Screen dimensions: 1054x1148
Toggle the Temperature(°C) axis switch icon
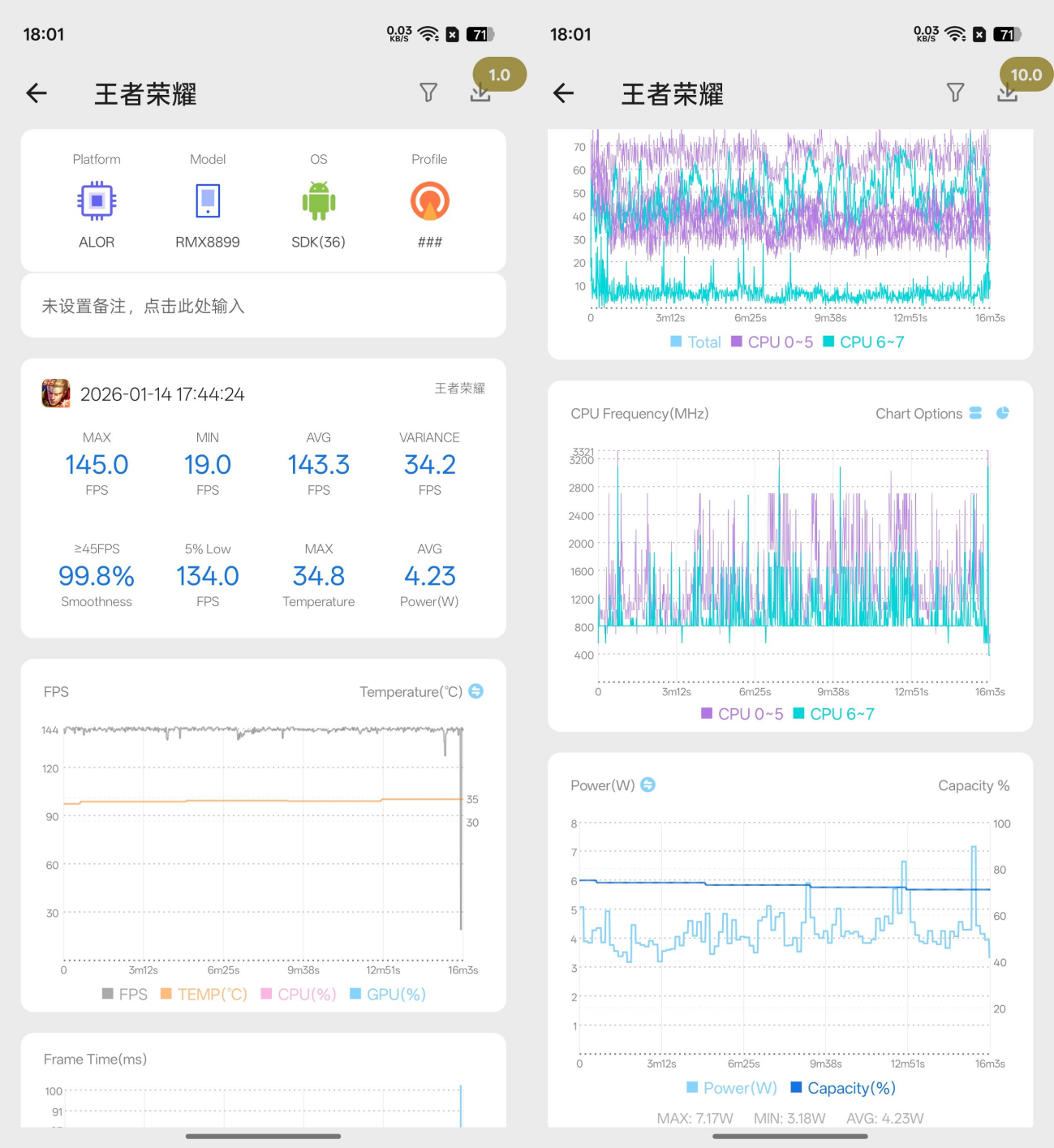pos(476,691)
